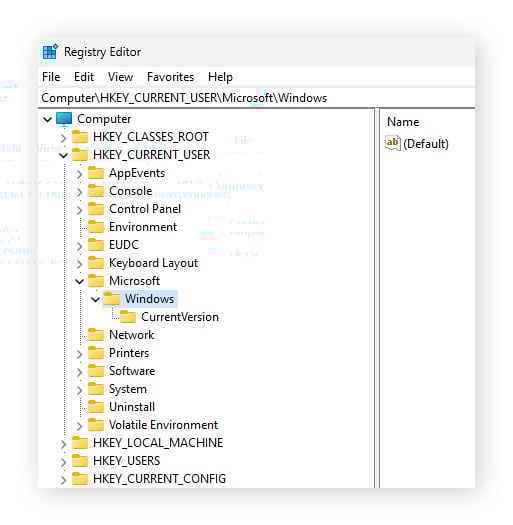Click the Registry Editor app icon

tap(50, 52)
